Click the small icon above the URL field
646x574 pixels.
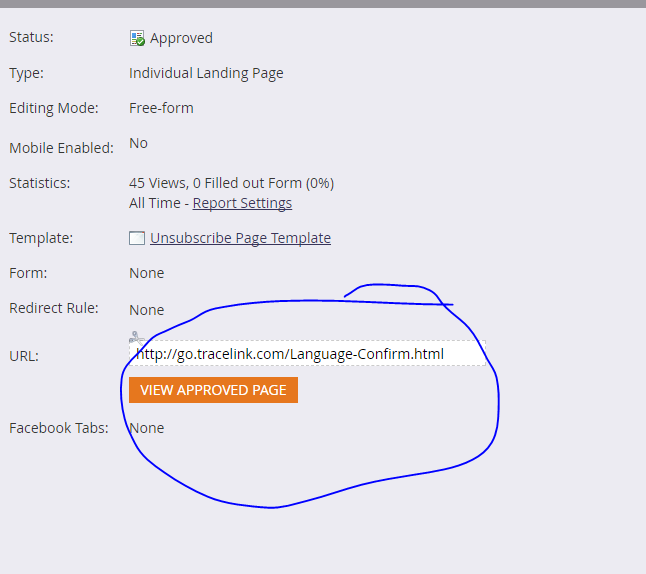(136, 338)
